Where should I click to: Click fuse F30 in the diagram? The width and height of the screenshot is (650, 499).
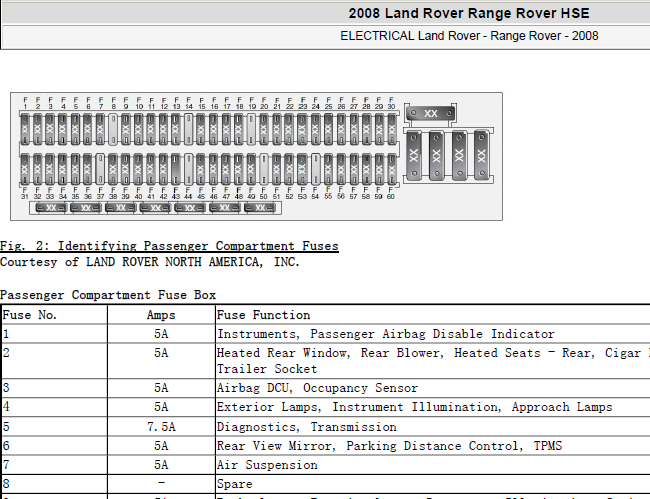pos(391,129)
